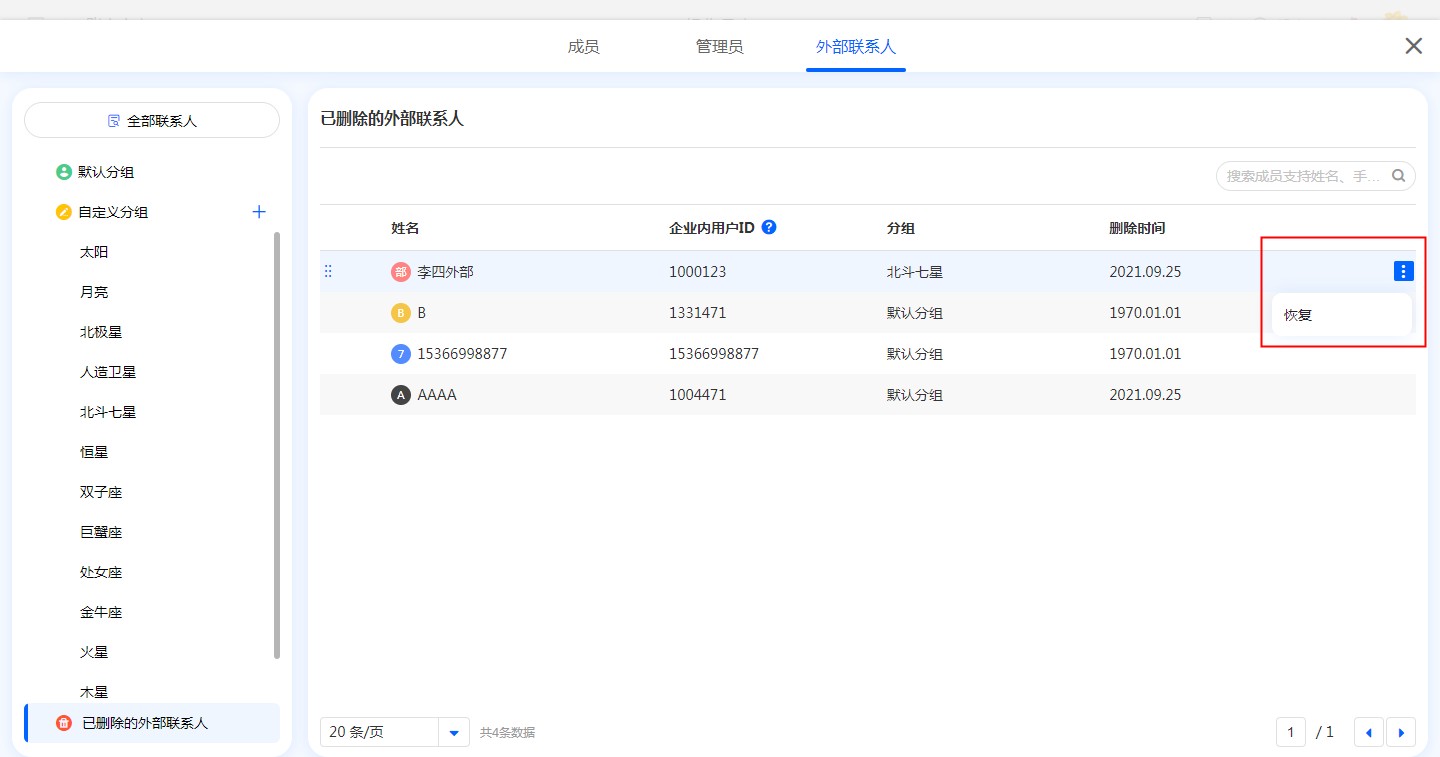This screenshot has height=757, width=1440.
Task: Click the 全部联系人 button
Action: (152, 120)
